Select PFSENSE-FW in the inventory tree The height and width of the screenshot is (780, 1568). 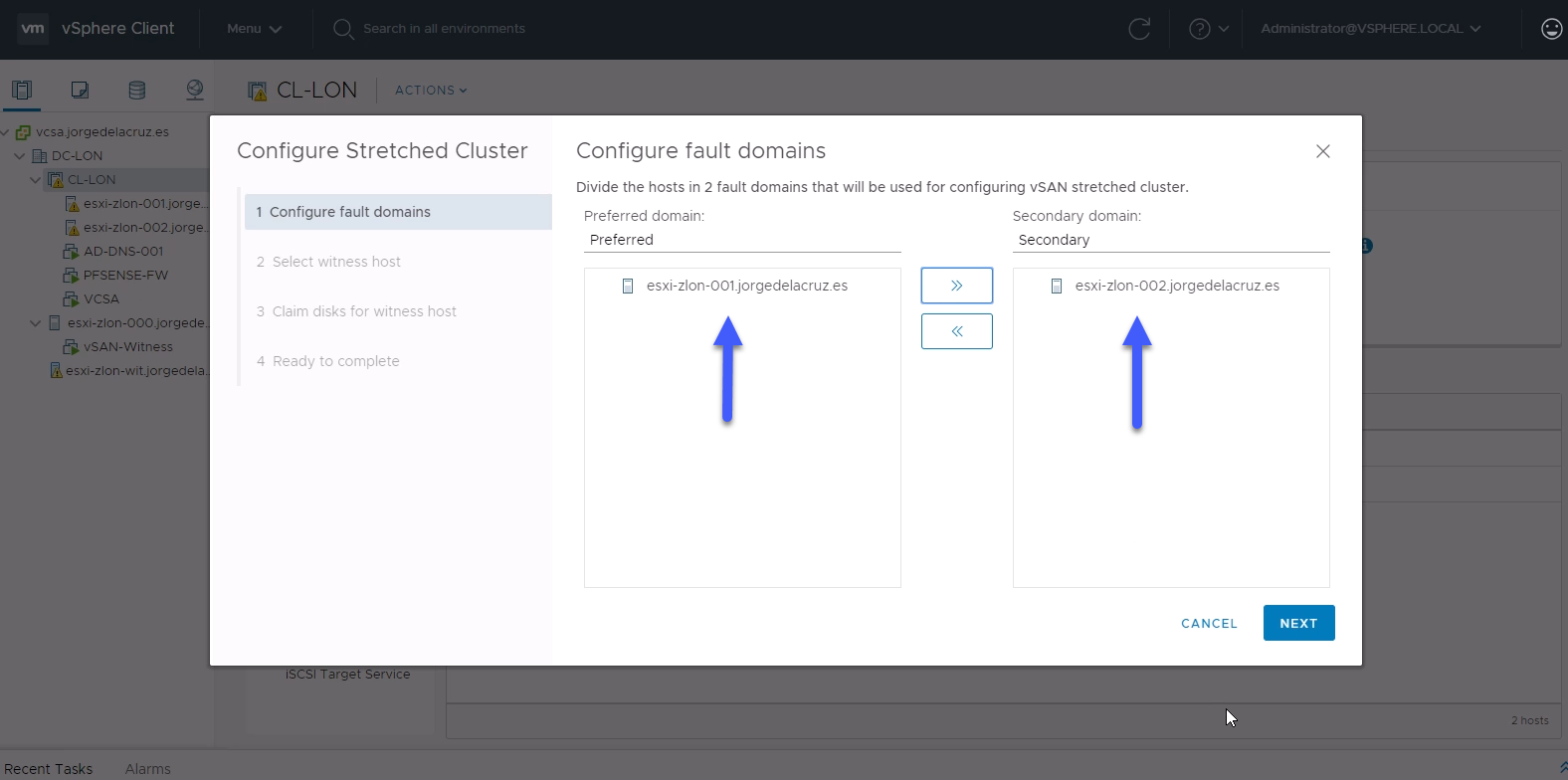click(x=125, y=276)
